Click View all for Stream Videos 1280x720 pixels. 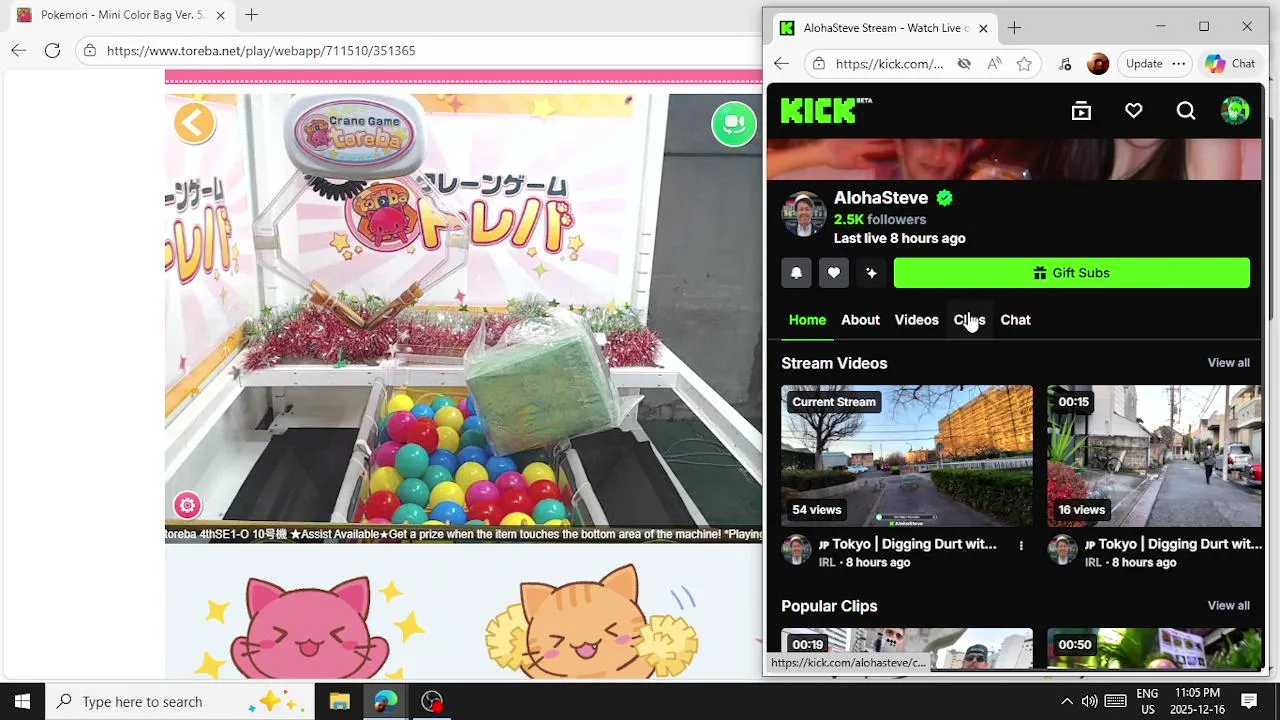(1228, 363)
